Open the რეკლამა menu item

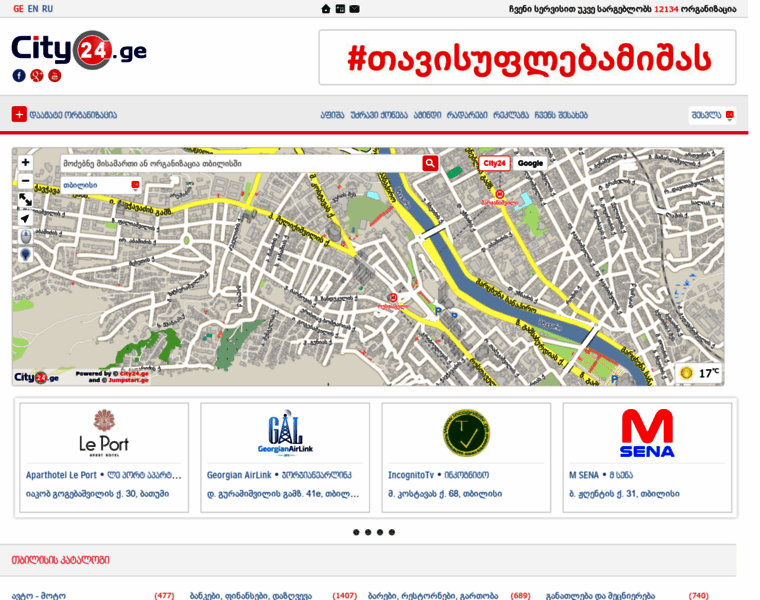511,115
